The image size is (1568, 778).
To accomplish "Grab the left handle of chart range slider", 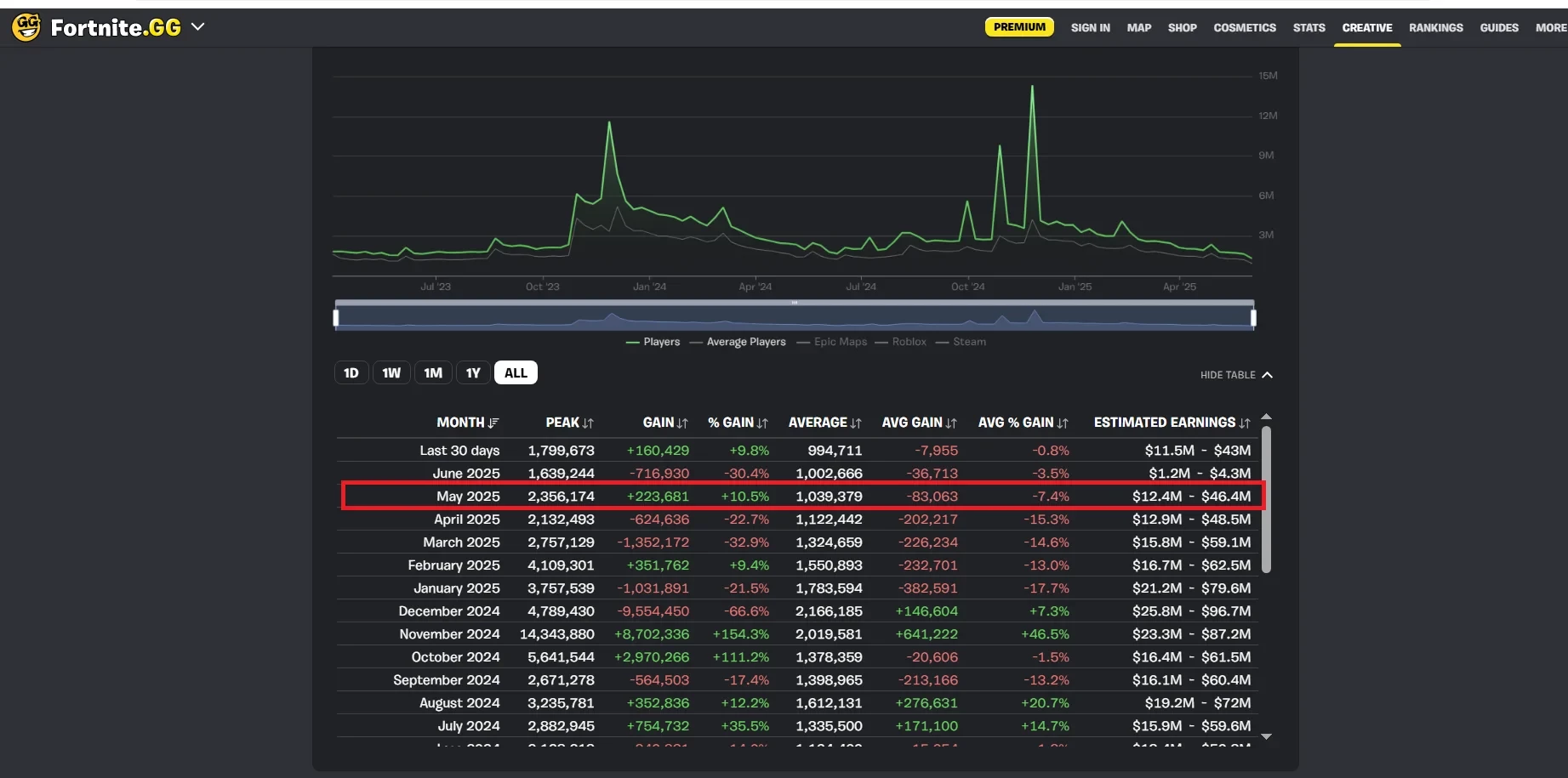I will coord(336,318).
